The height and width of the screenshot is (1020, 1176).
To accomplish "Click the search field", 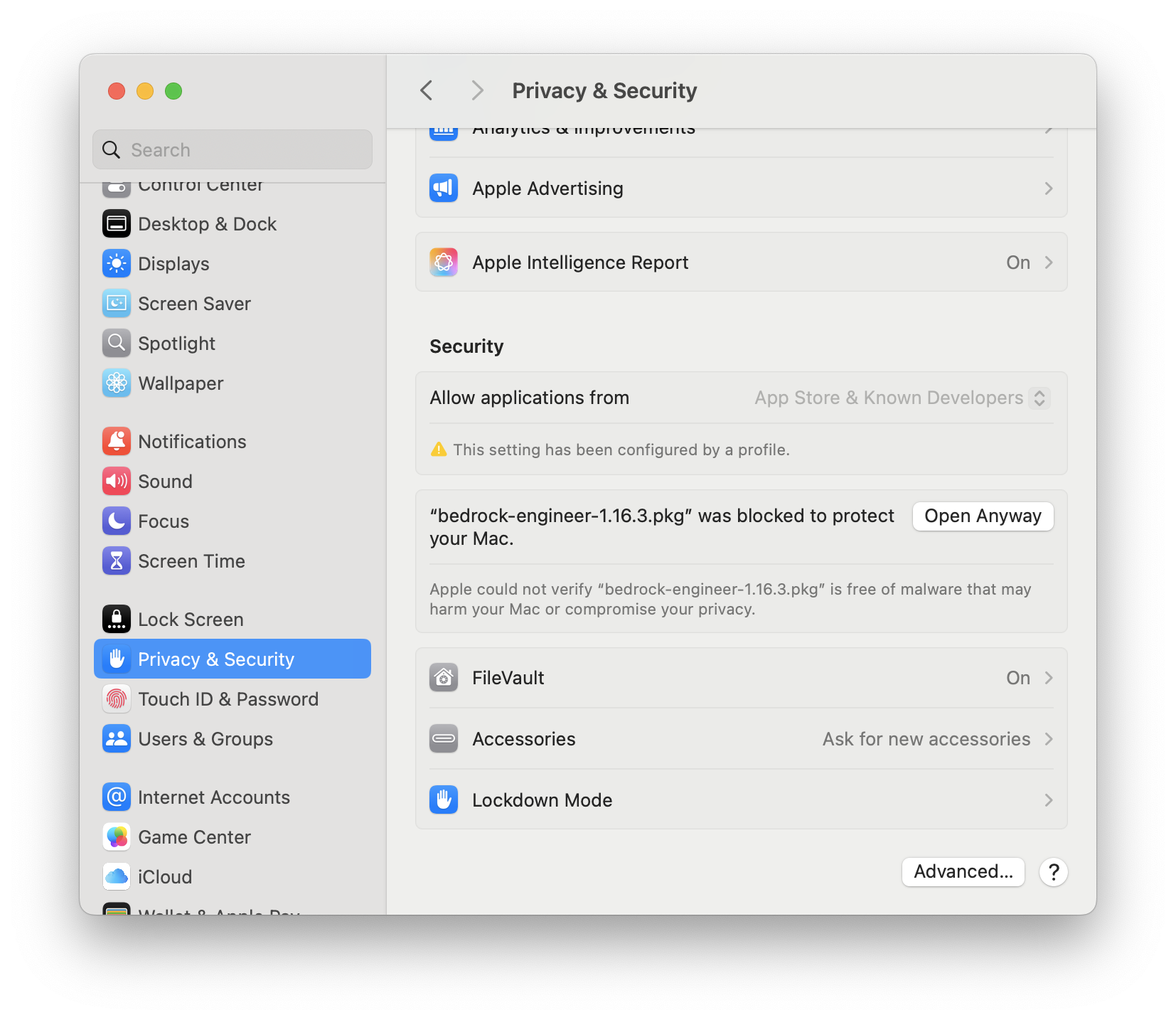I will (232, 149).
